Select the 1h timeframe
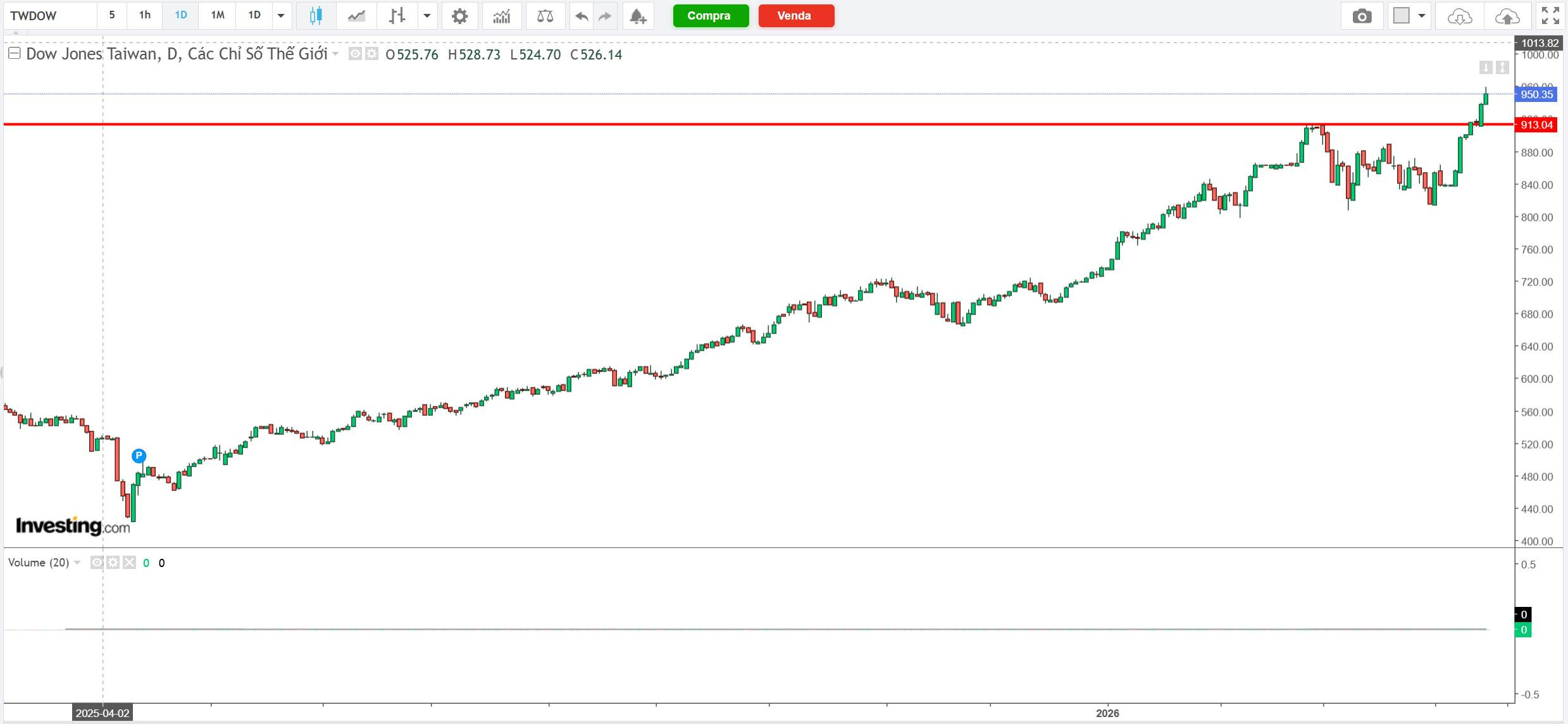1568x724 pixels. [x=145, y=15]
